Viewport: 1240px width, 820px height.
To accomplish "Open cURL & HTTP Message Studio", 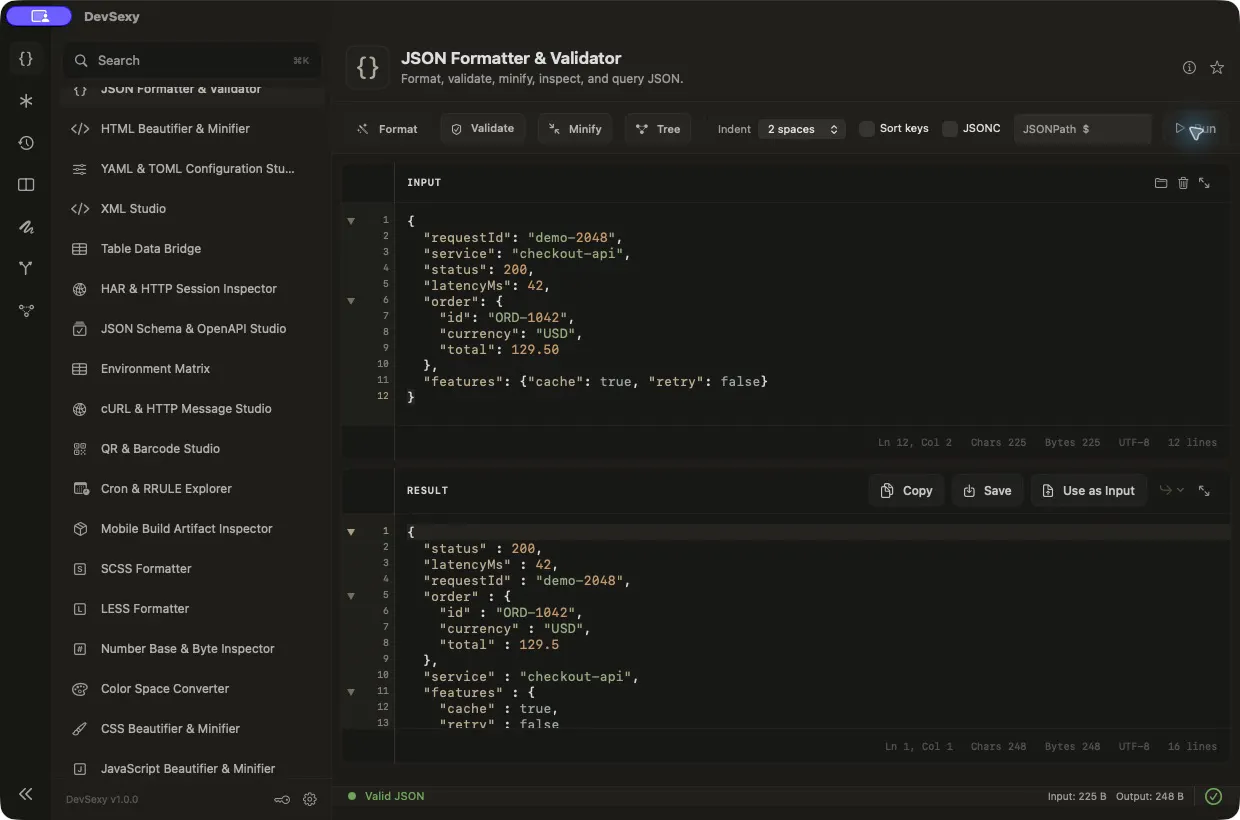I will pyautogui.click(x=192, y=409).
